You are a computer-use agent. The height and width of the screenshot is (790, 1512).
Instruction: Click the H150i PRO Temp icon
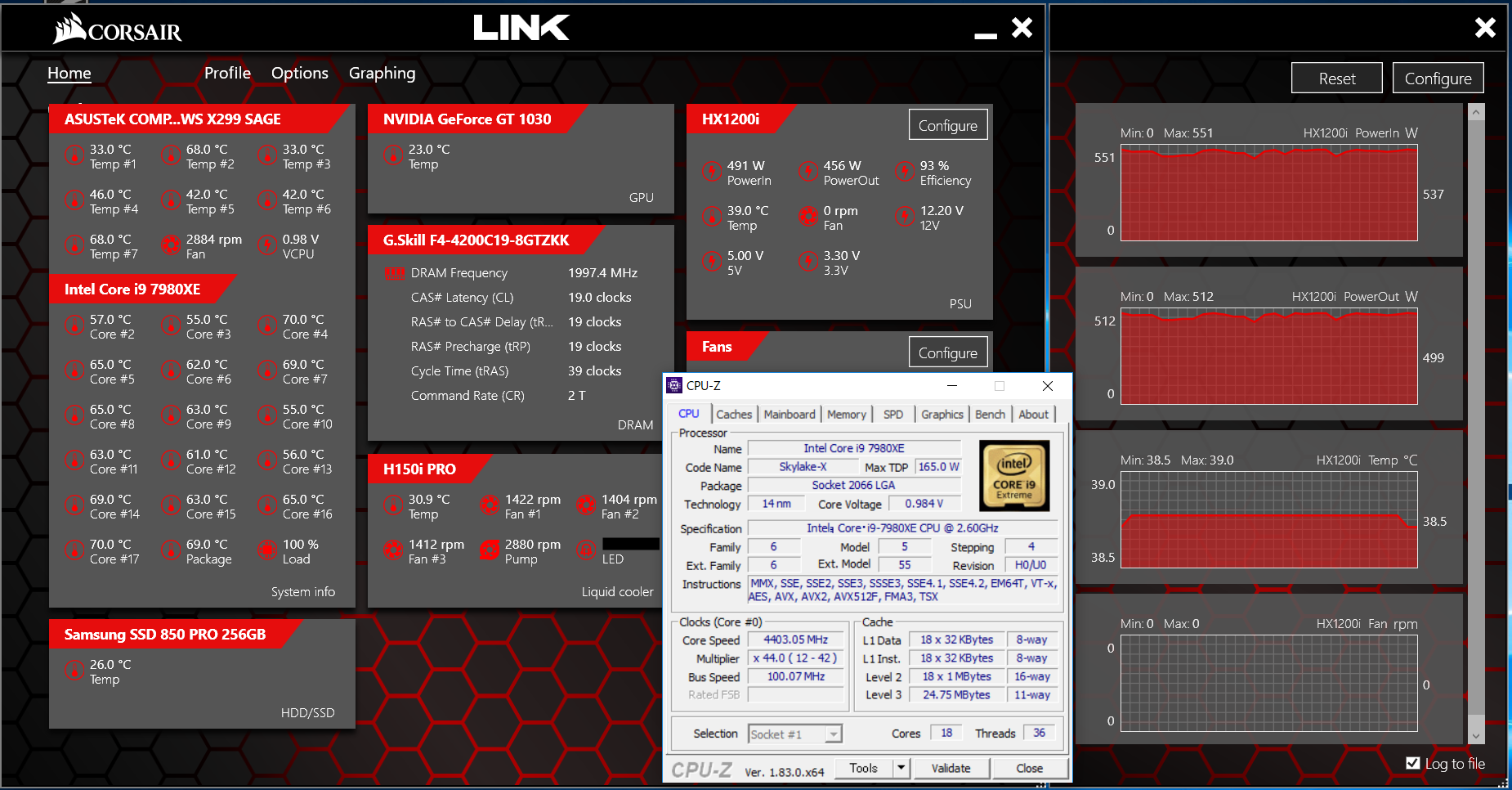coord(393,505)
